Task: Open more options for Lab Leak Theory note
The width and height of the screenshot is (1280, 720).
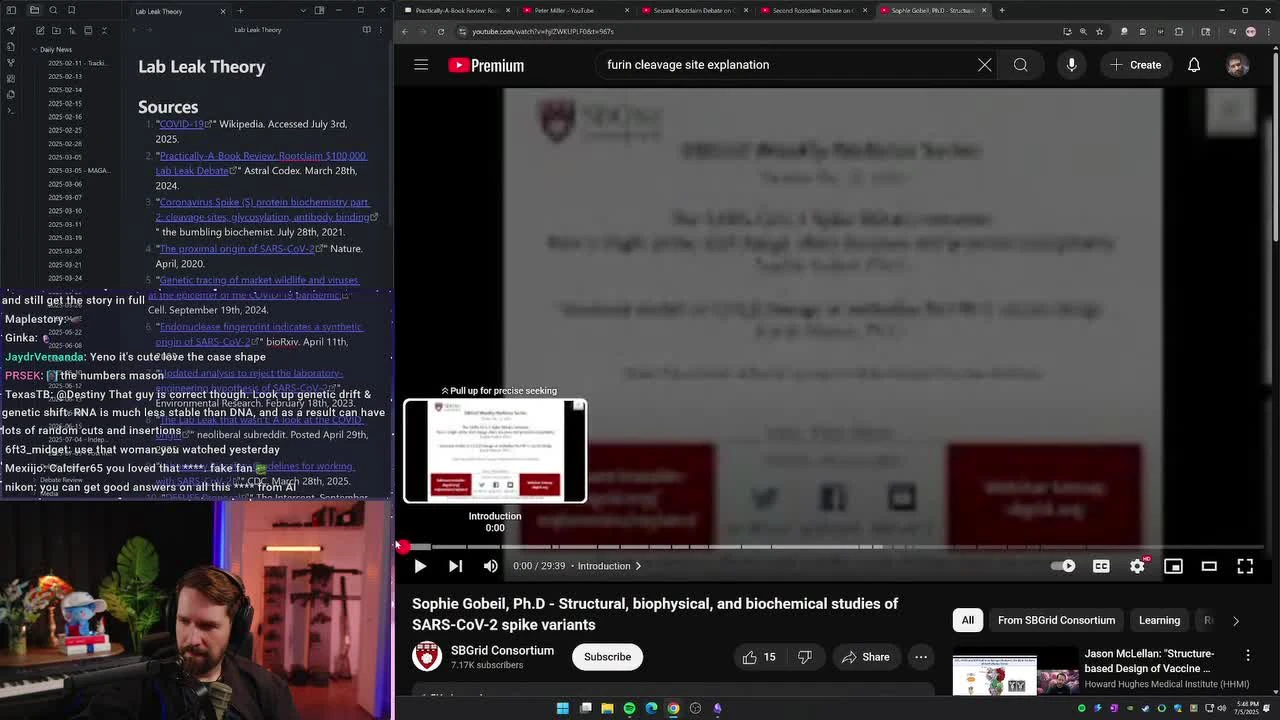Action: pyautogui.click(x=381, y=30)
